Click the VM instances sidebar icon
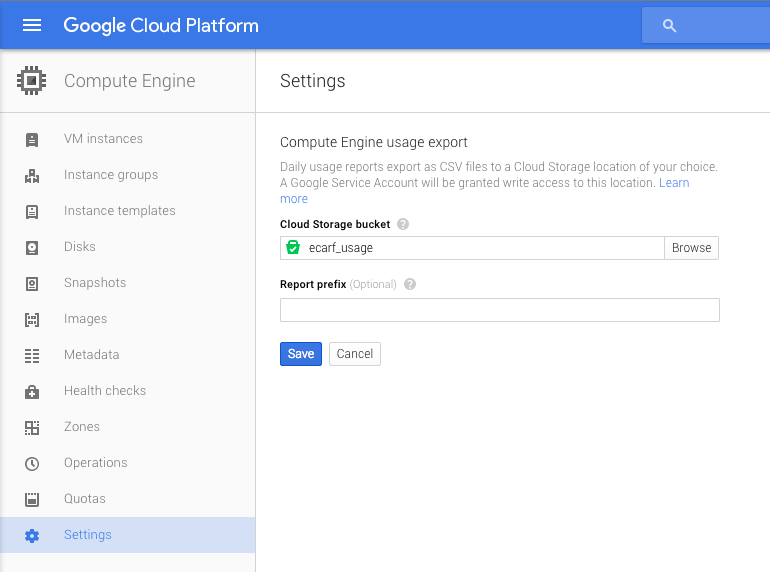 pos(32,139)
